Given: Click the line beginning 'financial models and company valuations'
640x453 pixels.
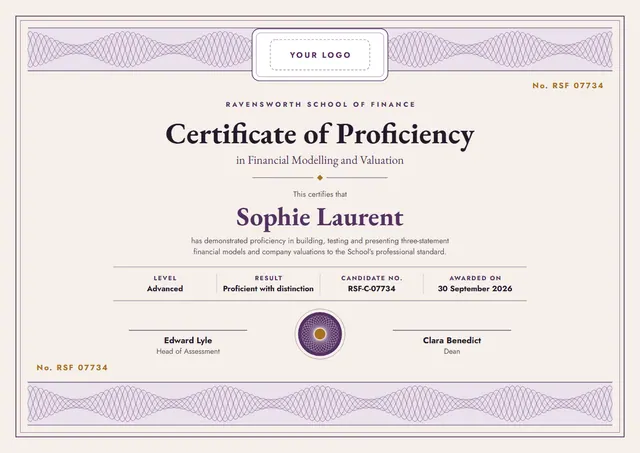Looking at the screenshot, I should click(x=320, y=252).
